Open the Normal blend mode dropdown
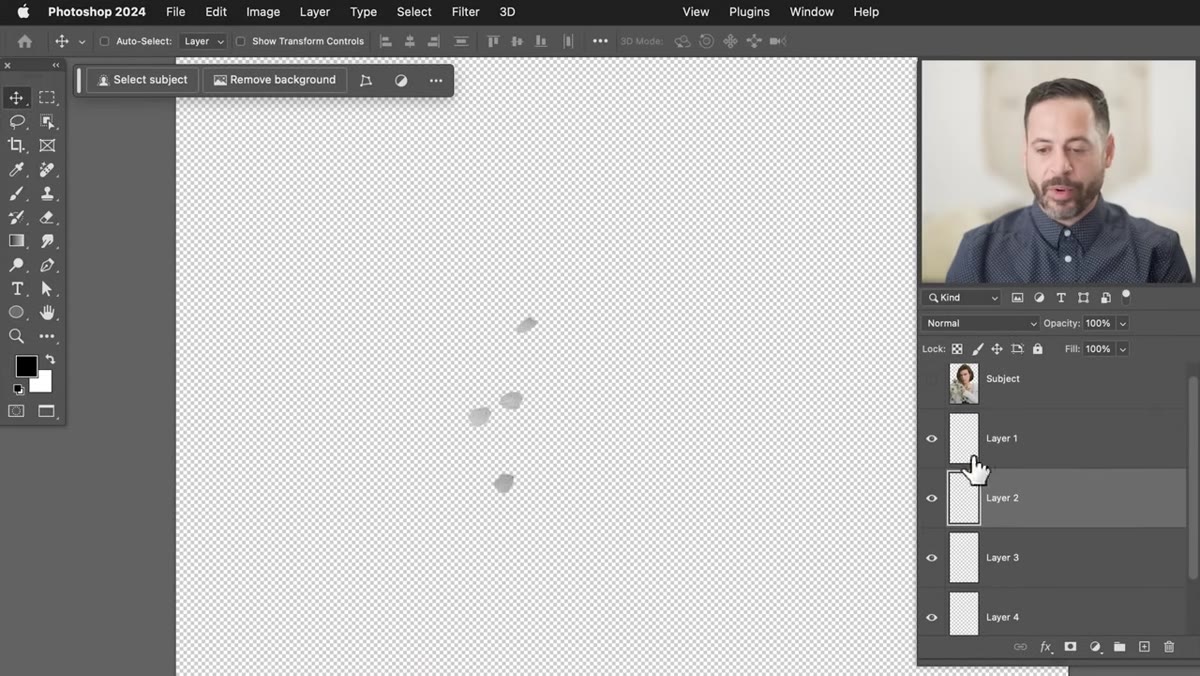Viewport: 1200px width, 676px height. coord(981,323)
